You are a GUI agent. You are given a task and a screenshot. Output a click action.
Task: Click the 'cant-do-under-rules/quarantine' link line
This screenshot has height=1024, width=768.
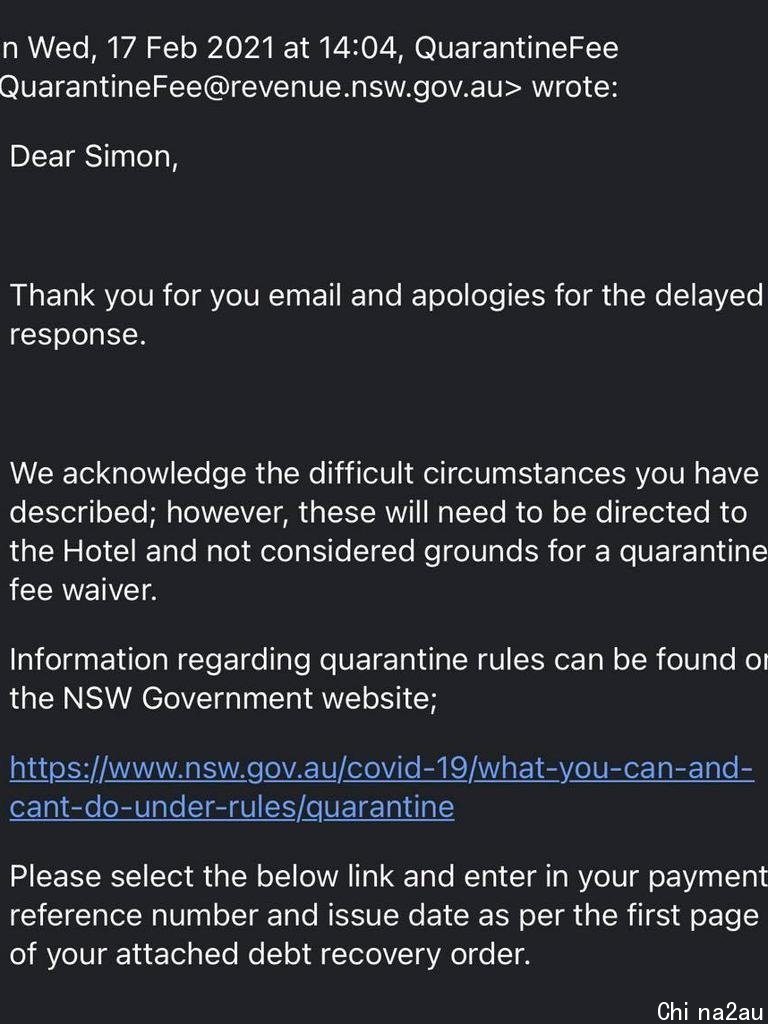[232, 807]
